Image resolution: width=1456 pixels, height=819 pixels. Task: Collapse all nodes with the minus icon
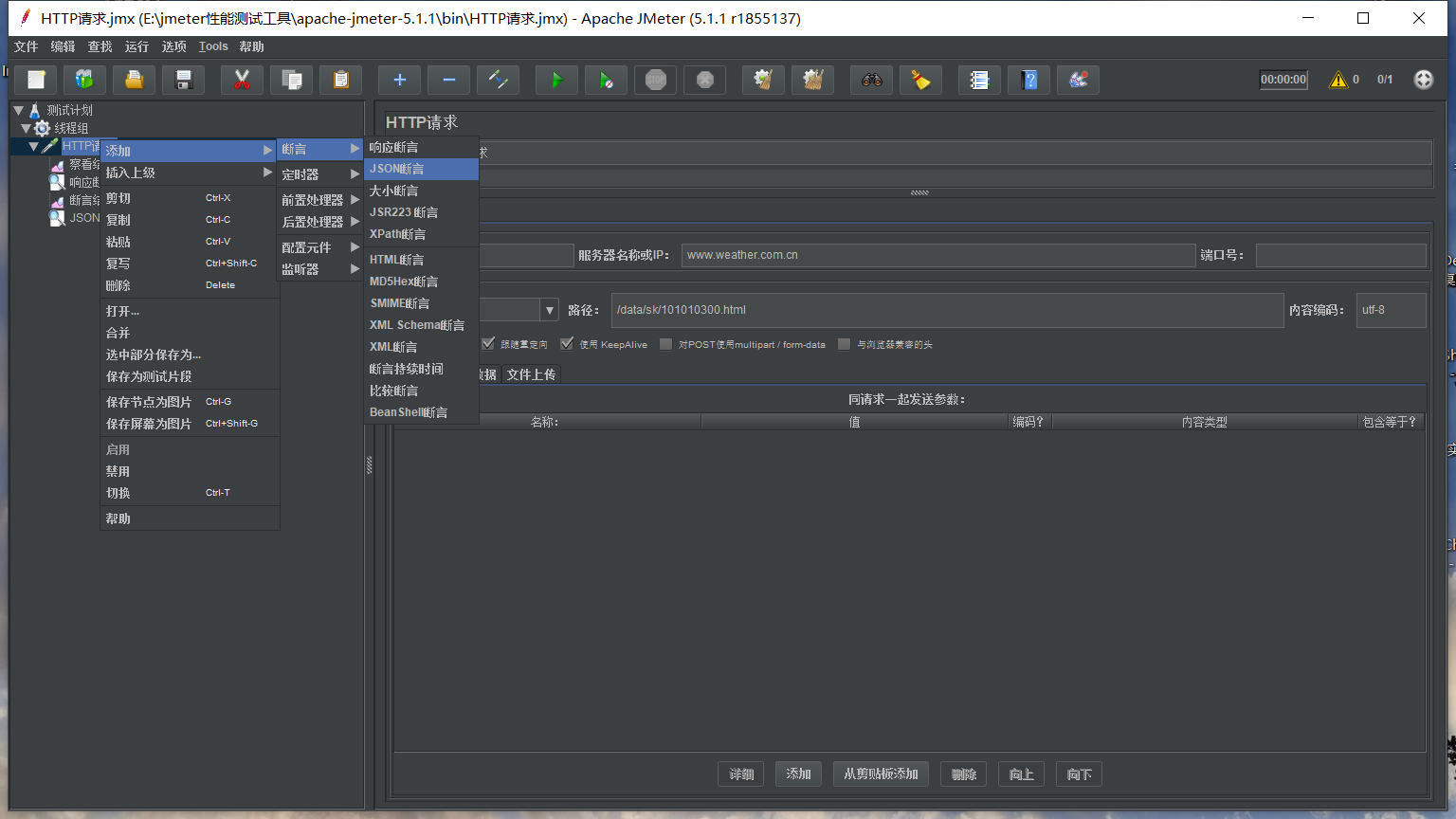[x=449, y=80]
